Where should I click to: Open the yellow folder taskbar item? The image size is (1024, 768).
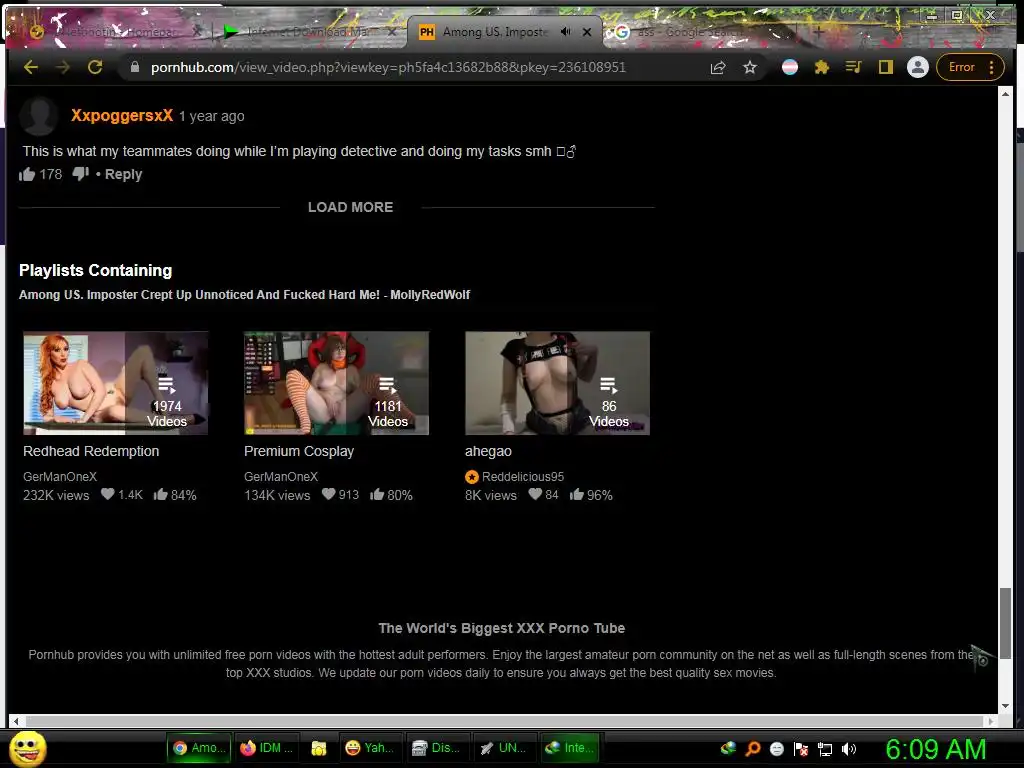[319, 748]
